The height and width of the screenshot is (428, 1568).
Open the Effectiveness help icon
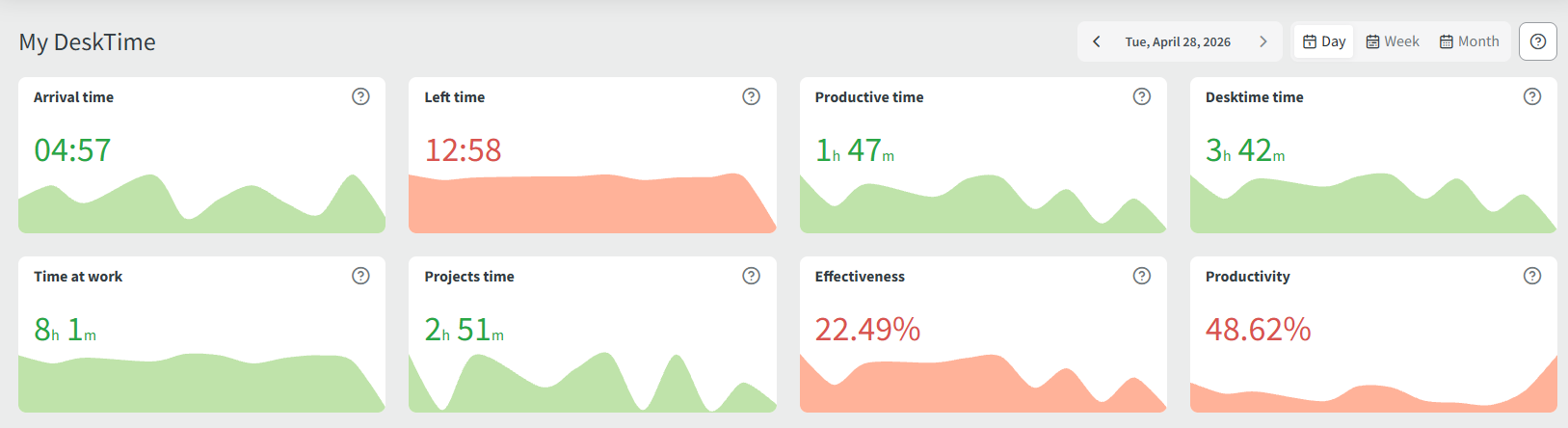[1142, 276]
